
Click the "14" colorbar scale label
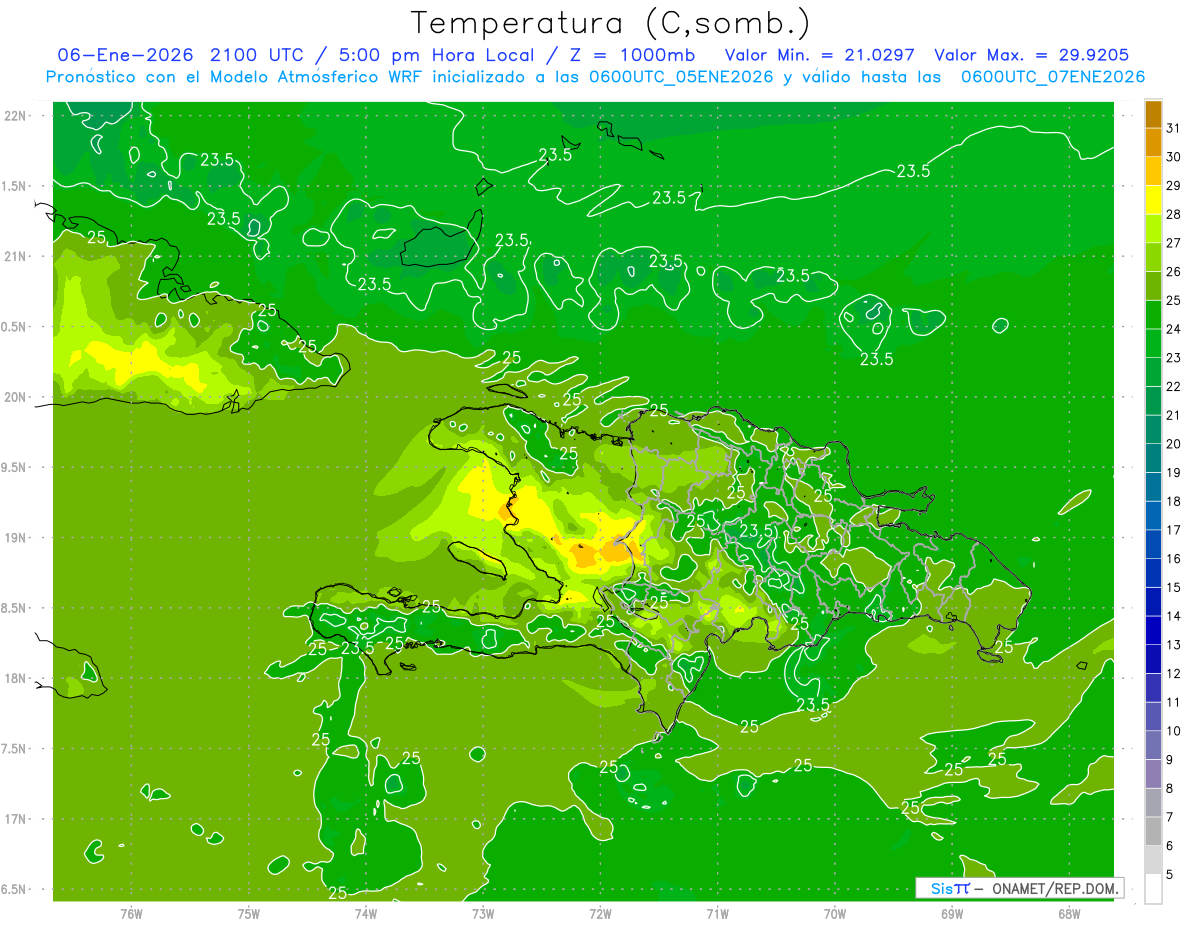1174,616
